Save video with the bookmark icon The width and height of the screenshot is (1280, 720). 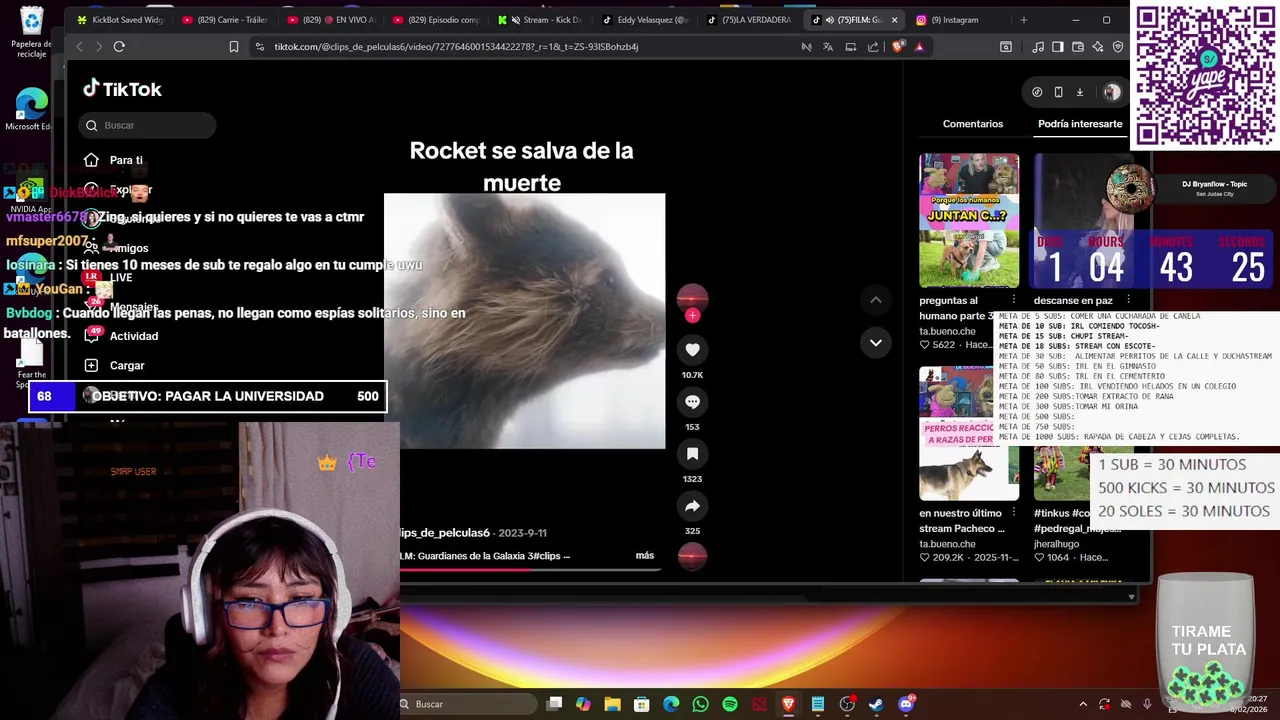[692, 453]
